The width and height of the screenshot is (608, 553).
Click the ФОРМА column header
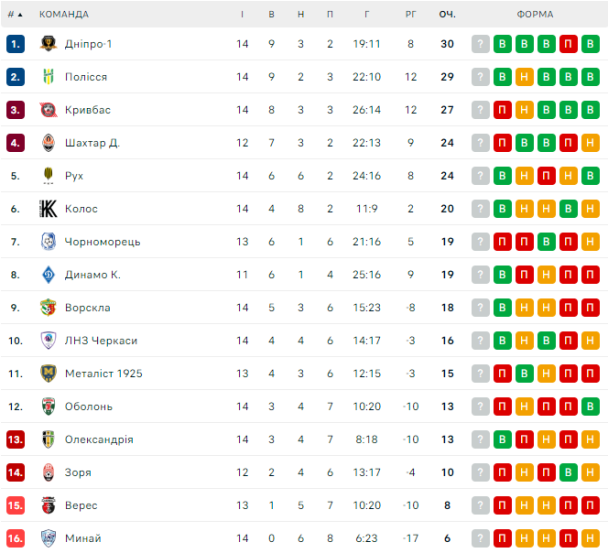click(535, 14)
